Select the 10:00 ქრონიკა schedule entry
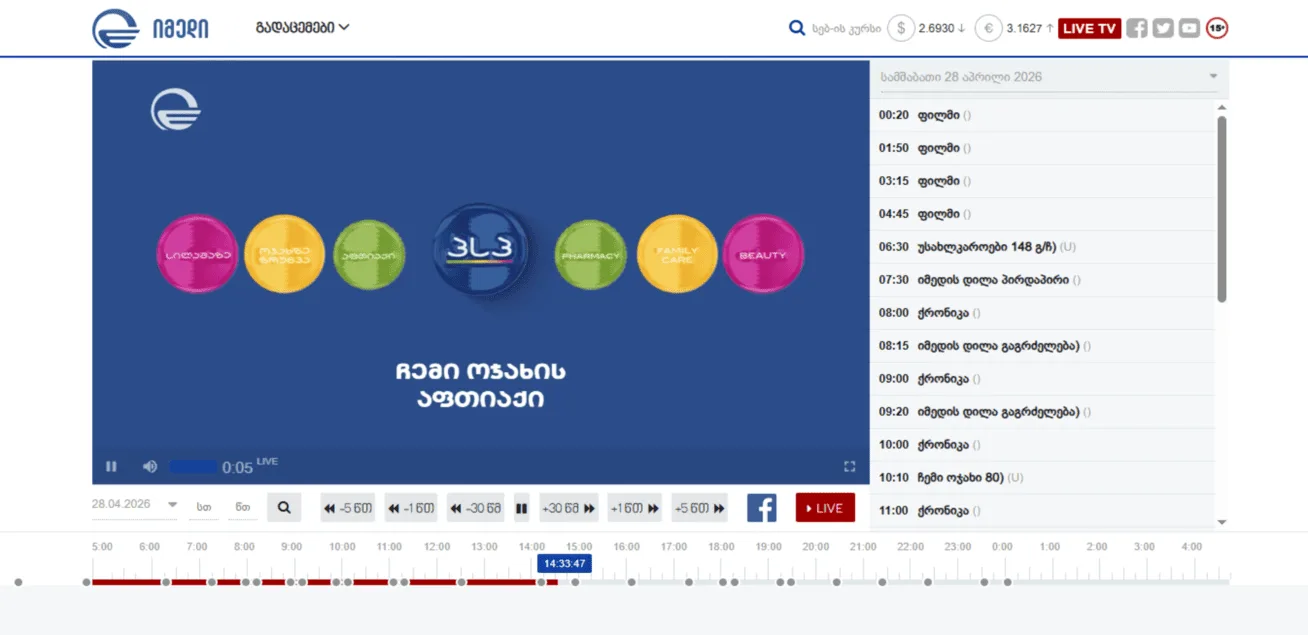This screenshot has width=1308, height=635. [x=1042, y=445]
